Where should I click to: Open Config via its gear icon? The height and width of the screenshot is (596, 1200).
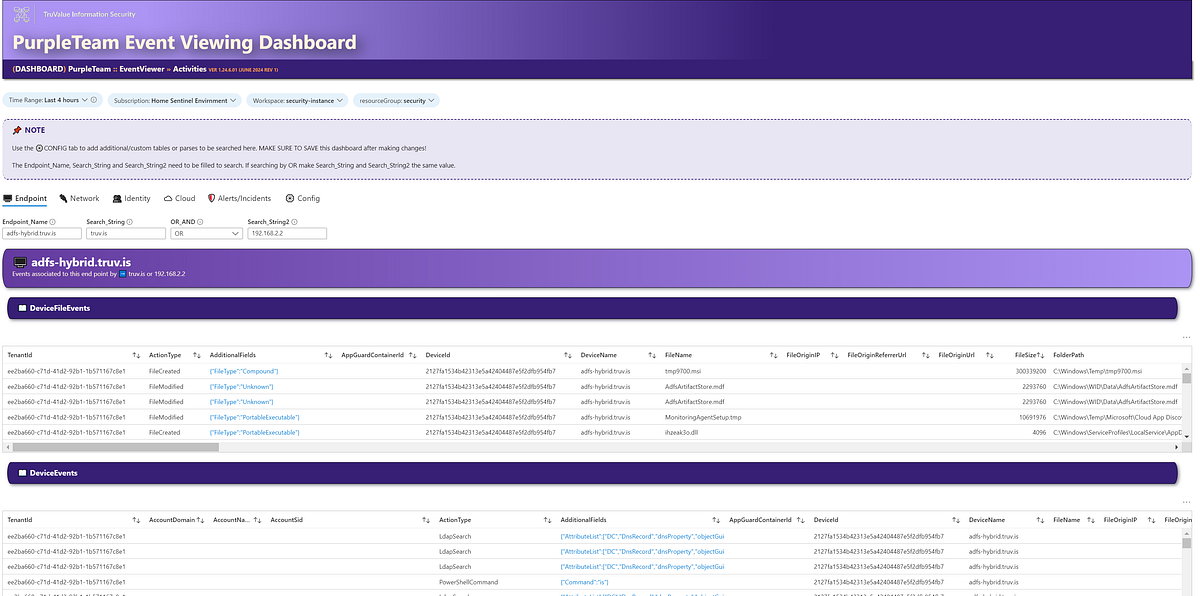(x=290, y=198)
